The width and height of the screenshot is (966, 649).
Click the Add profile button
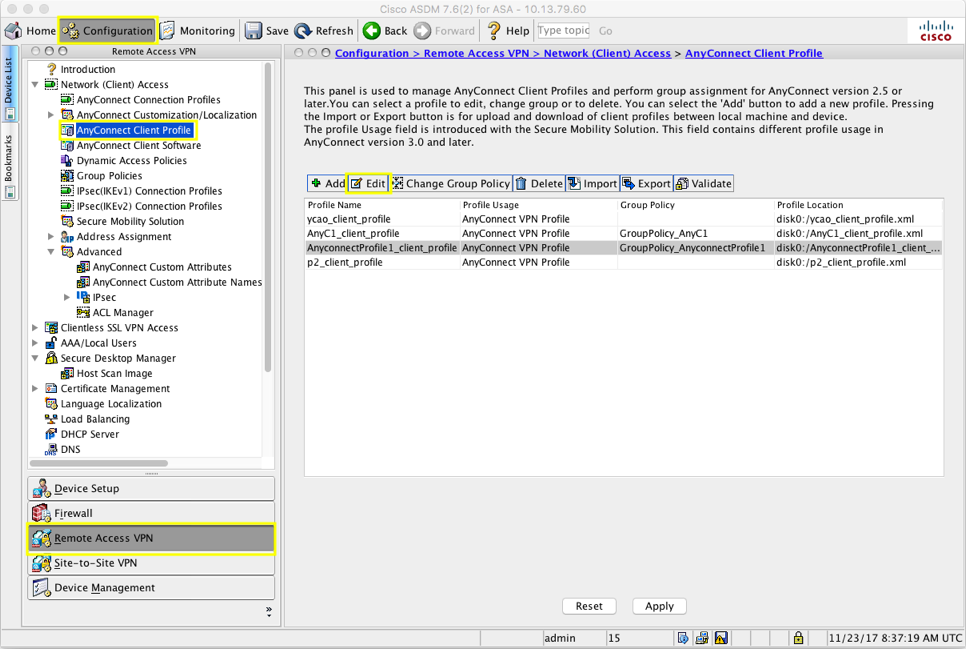(327, 184)
